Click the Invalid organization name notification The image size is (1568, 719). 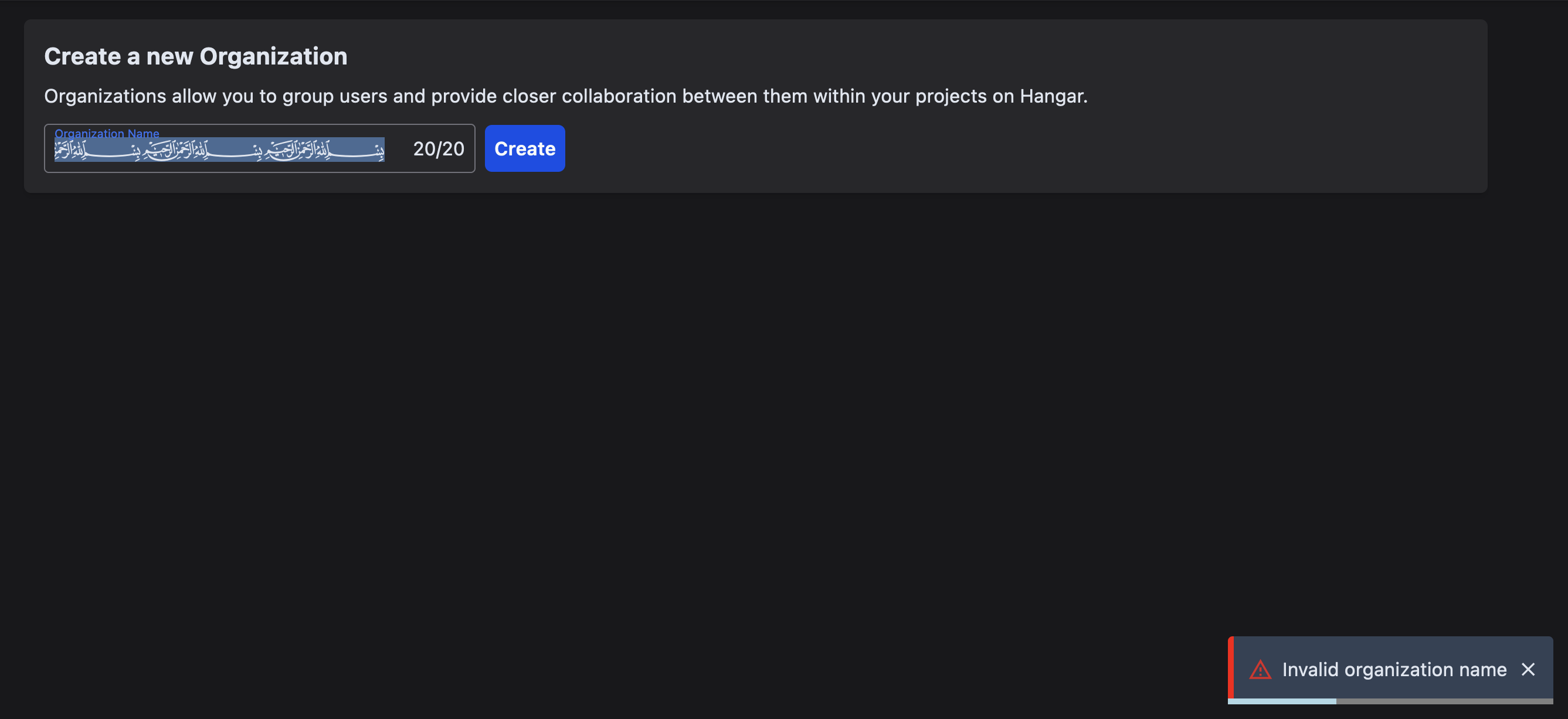coord(1393,669)
